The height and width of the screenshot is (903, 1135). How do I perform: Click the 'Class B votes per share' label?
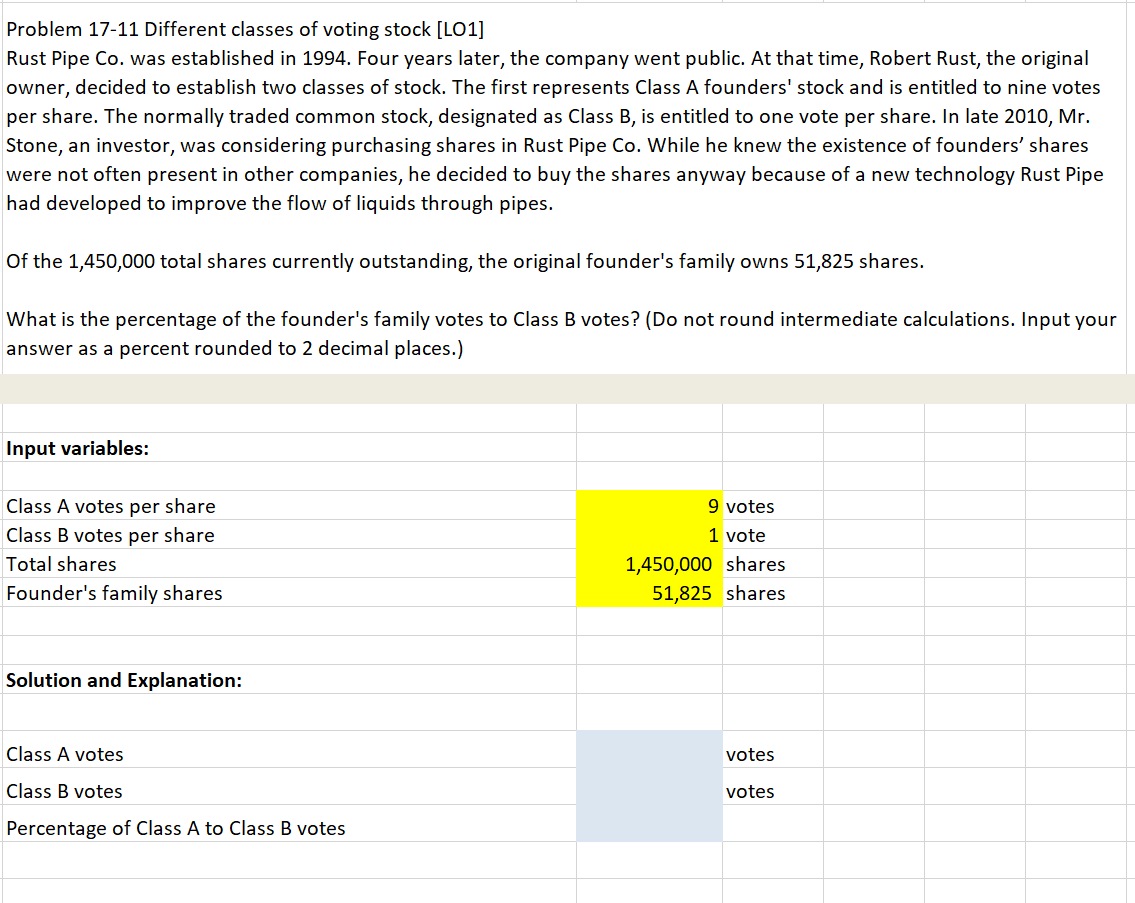[x=110, y=535]
